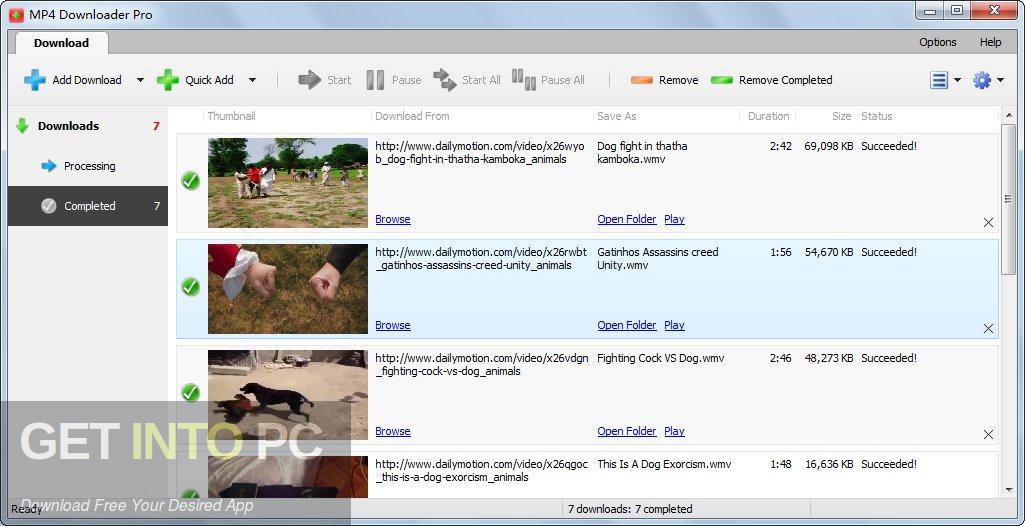Click Remove Completed green bar button
Viewport: 1025px width, 526px height.
click(771, 80)
